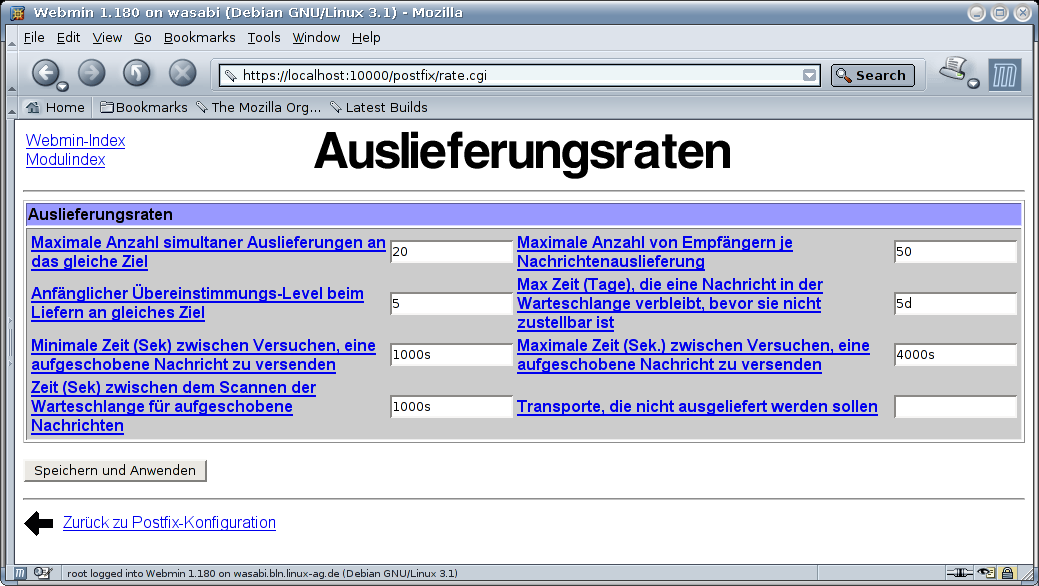Screen dimensions: 1039x586
Task: Open Anfänglicher Übereinstimmungs-Level help link
Action: coord(197,303)
